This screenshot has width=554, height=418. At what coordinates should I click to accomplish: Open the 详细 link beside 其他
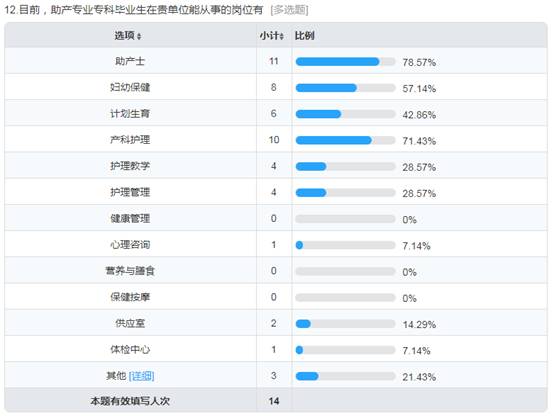point(142,376)
